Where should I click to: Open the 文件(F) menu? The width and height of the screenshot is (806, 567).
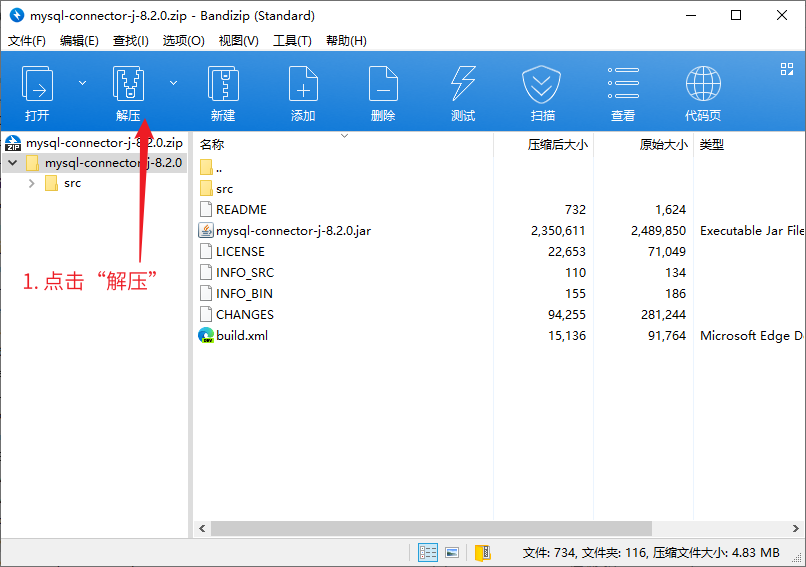coord(27,41)
